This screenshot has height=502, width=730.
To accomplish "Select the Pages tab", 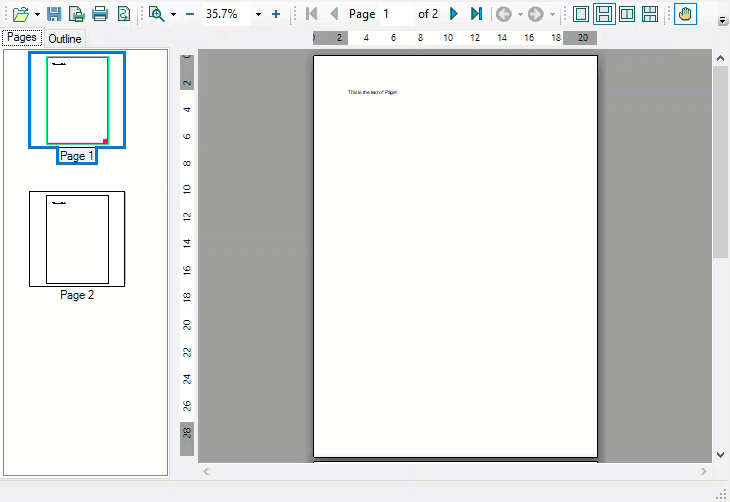I will click(22, 38).
